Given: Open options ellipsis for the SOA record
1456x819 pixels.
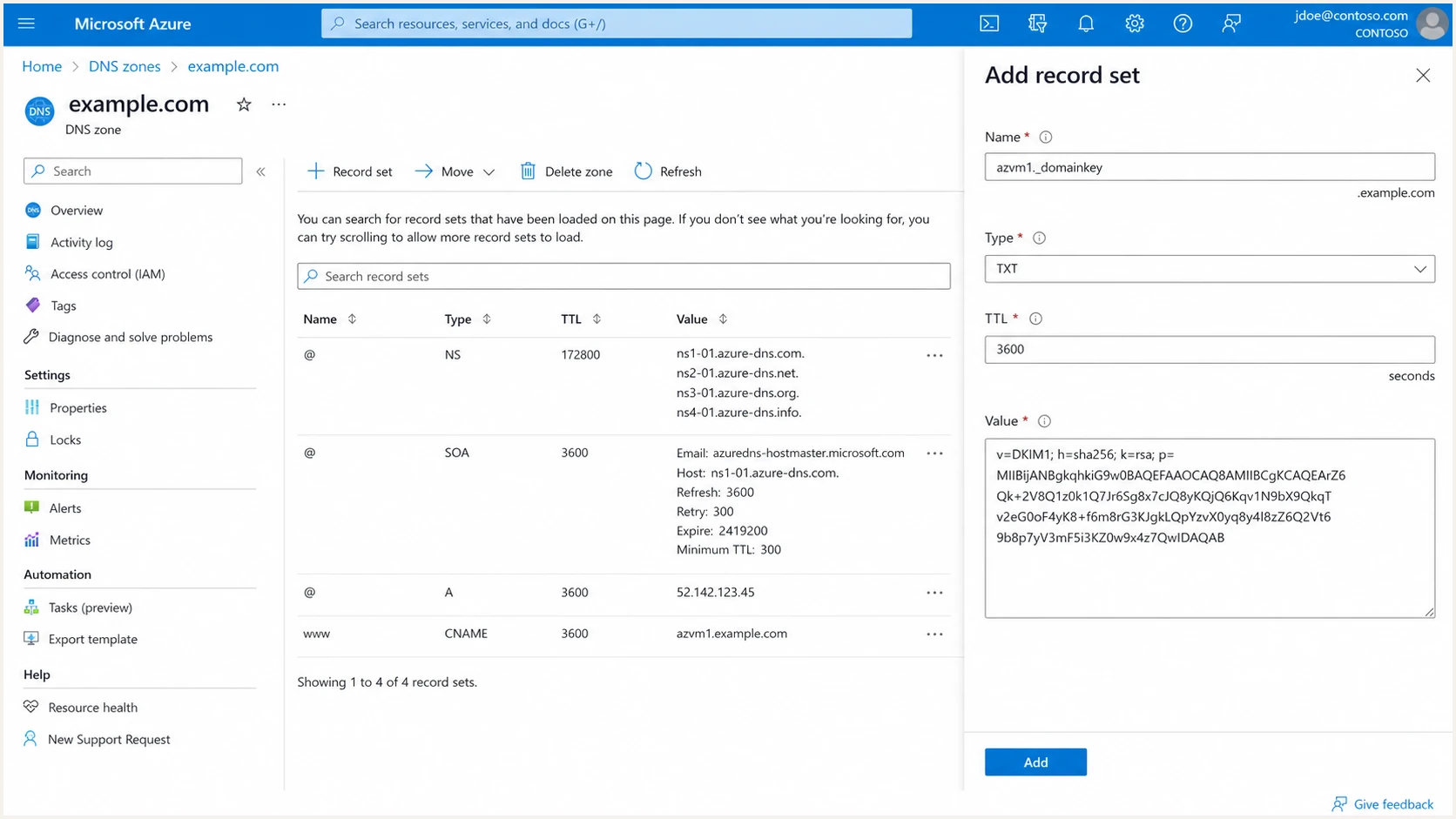Looking at the screenshot, I should 934,453.
